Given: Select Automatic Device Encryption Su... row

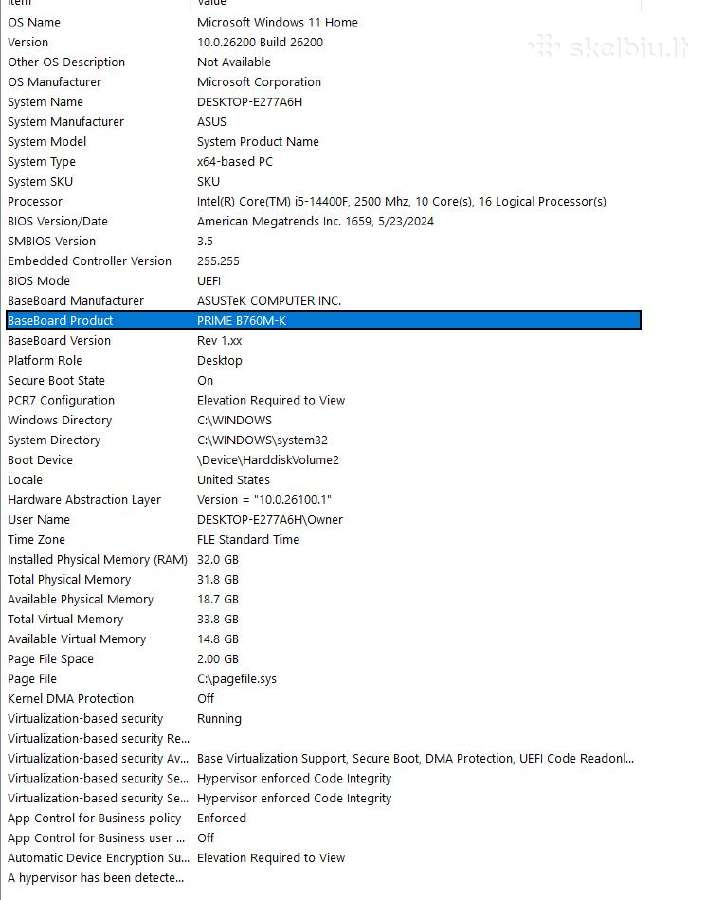Looking at the screenshot, I should pos(324,858).
